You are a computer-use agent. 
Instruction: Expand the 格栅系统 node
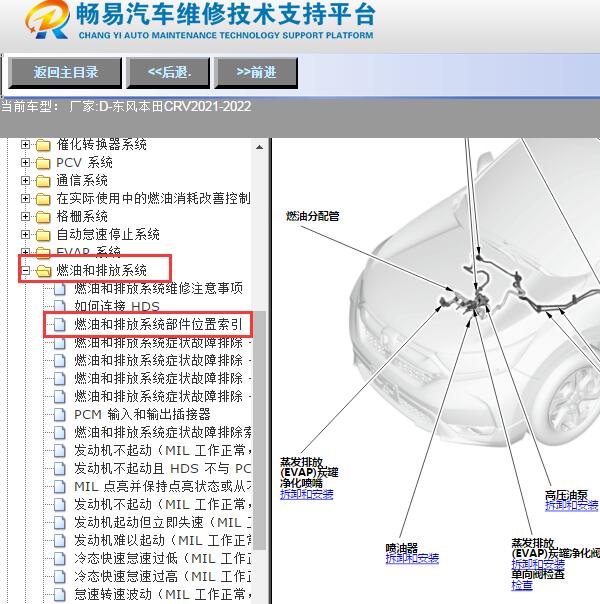tap(25, 216)
